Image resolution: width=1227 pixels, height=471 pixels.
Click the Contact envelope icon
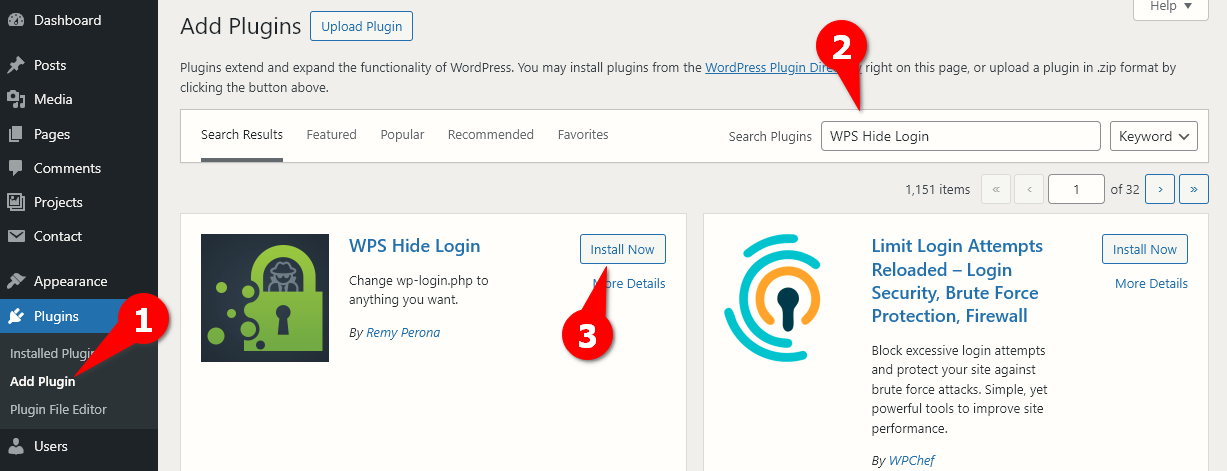coord(16,236)
